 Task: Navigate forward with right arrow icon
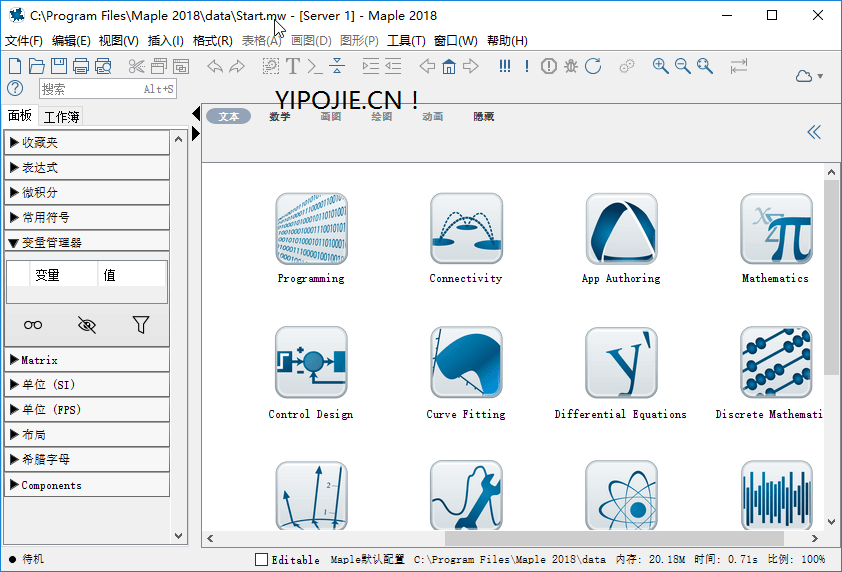pyautogui.click(x=471, y=66)
